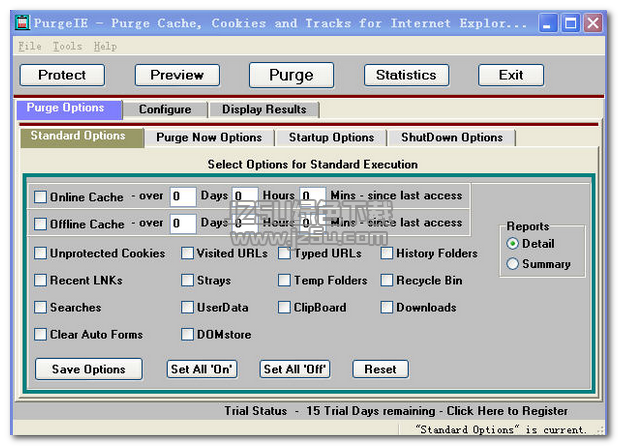Image resolution: width=618 pixels, height=446 pixels.
Task: Switch to the Configure tab
Action: click(x=165, y=110)
